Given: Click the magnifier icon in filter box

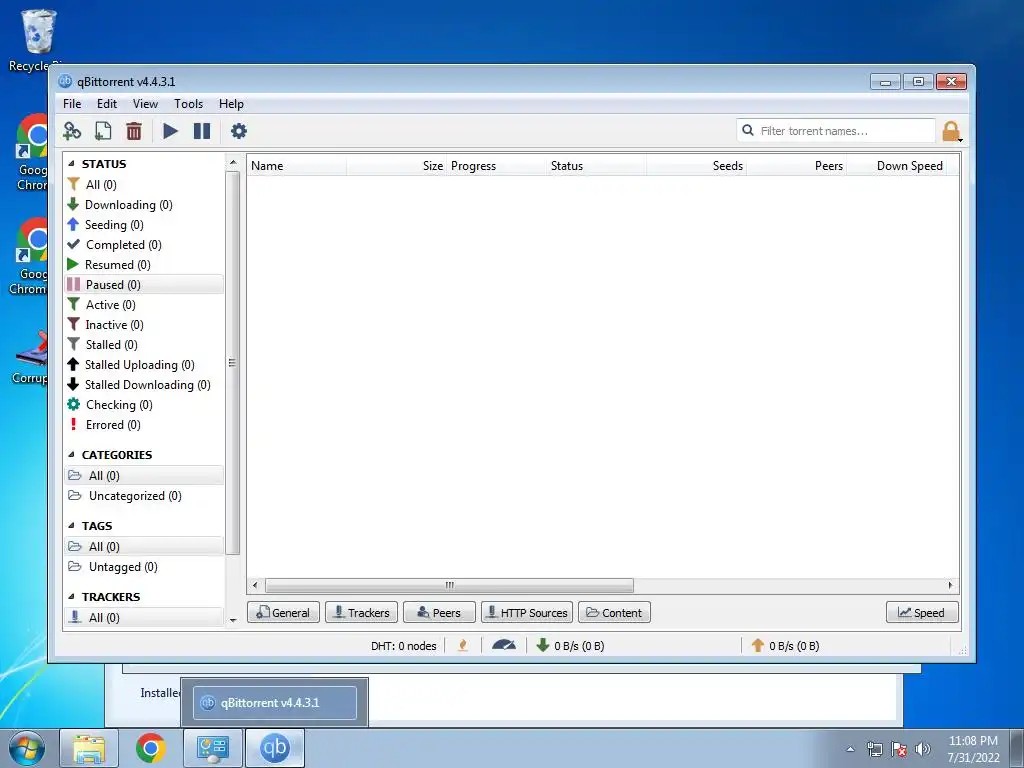Looking at the screenshot, I should [748, 131].
